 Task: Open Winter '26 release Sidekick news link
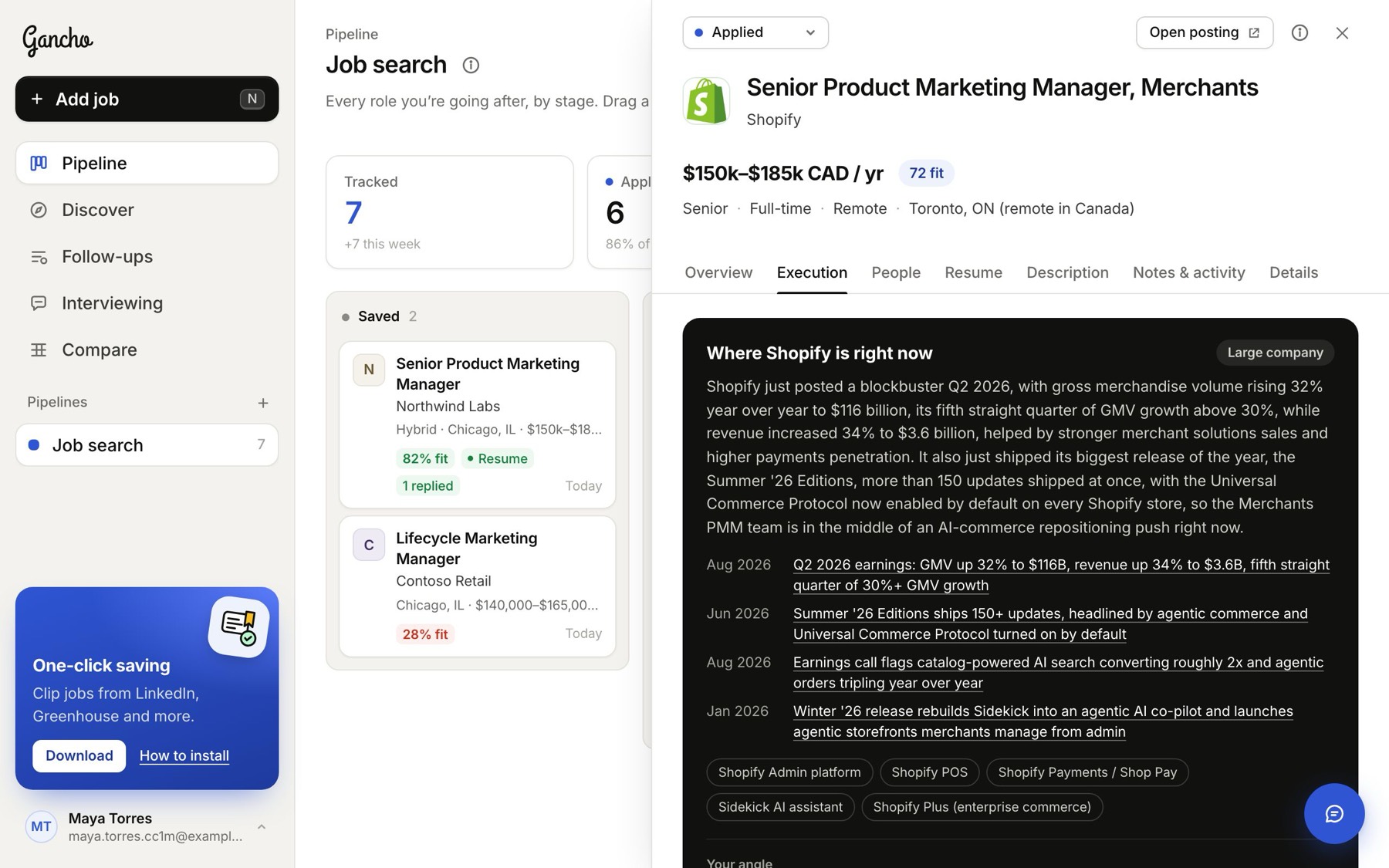(x=1043, y=721)
